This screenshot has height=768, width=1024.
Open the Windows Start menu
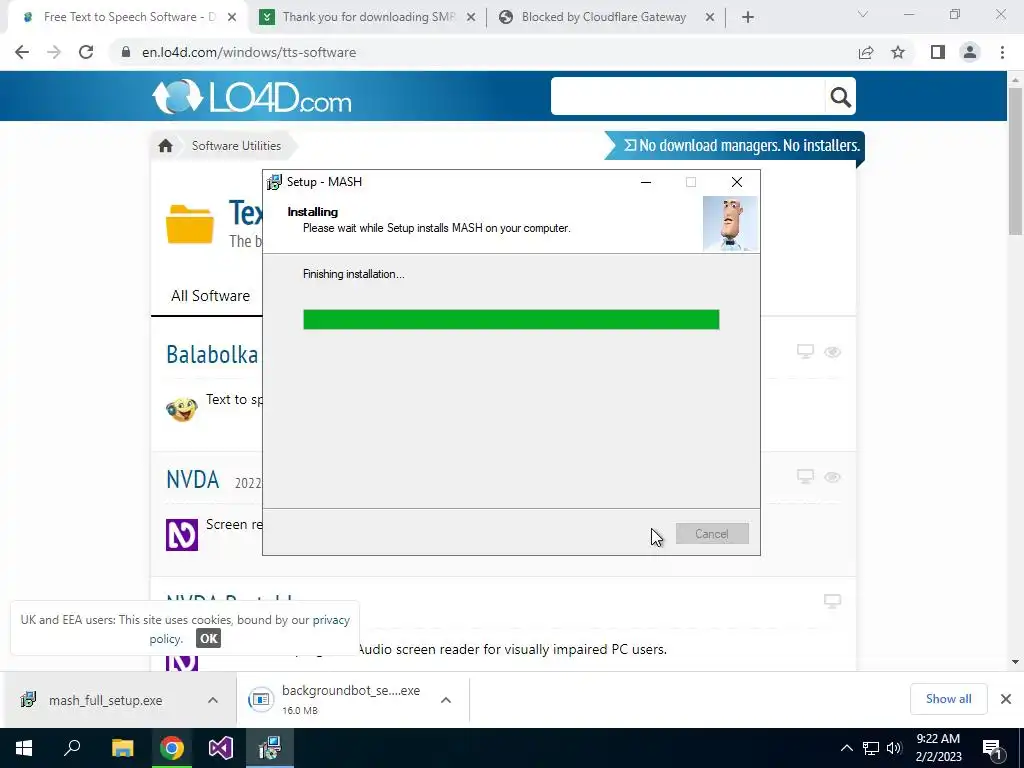tap(24, 748)
